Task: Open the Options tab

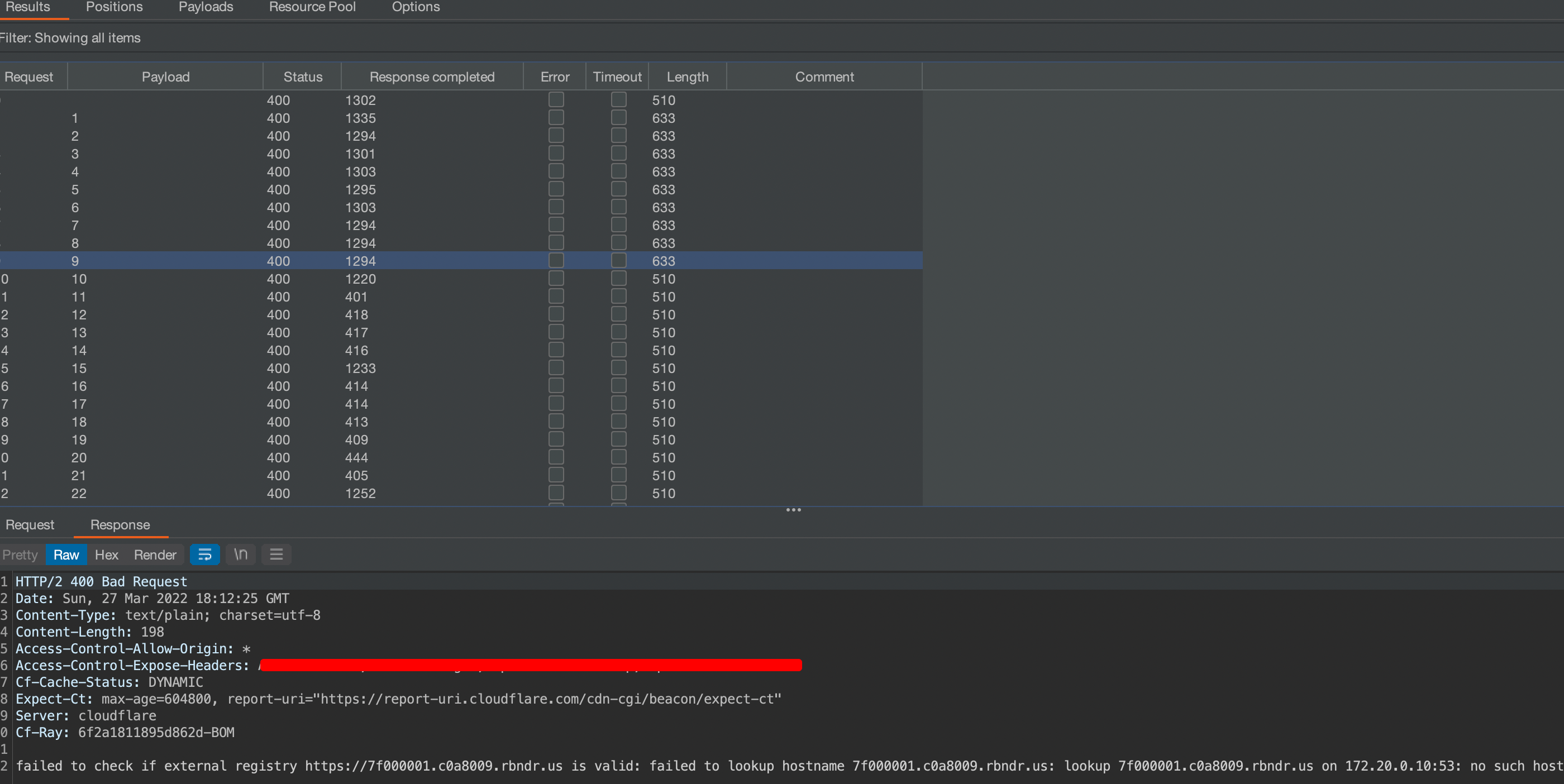Action: 415,7
